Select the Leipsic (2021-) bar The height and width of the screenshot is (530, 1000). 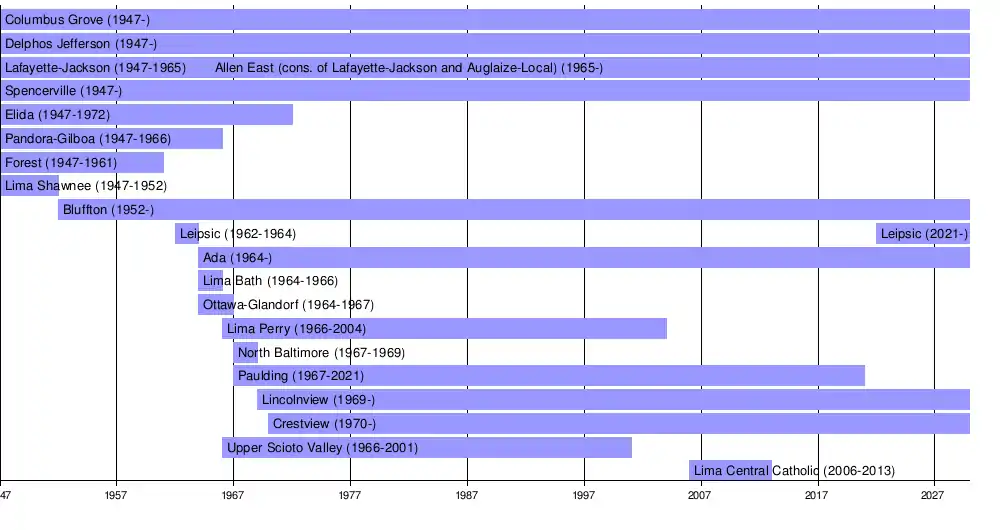(923, 234)
